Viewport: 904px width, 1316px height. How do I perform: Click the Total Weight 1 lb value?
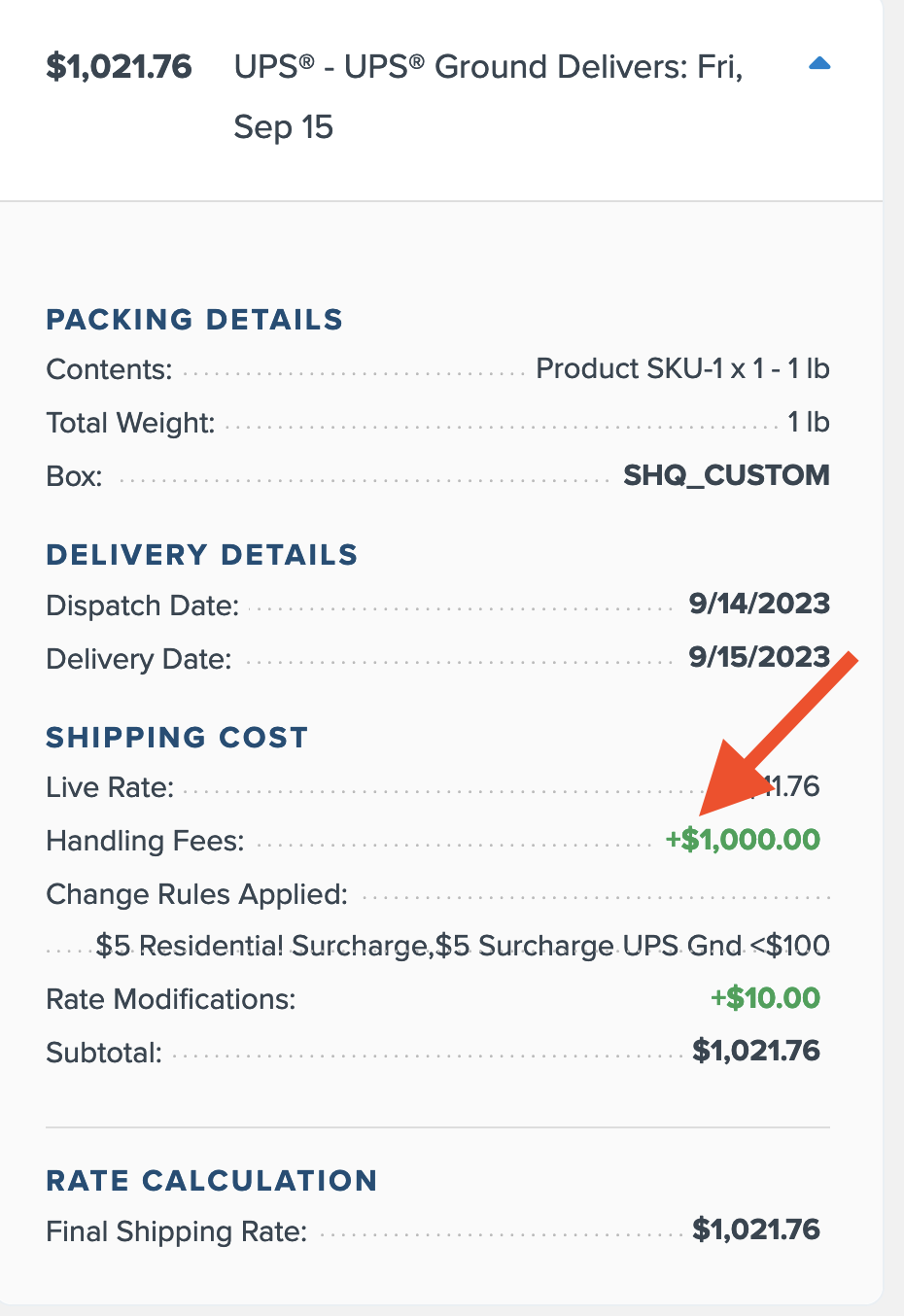pyautogui.click(x=808, y=422)
